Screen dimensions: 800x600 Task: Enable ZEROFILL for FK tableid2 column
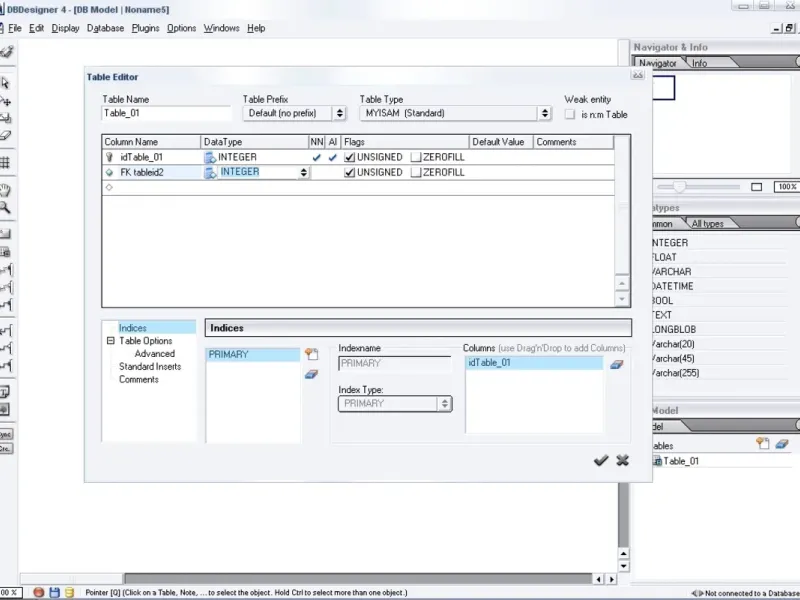tap(416, 173)
